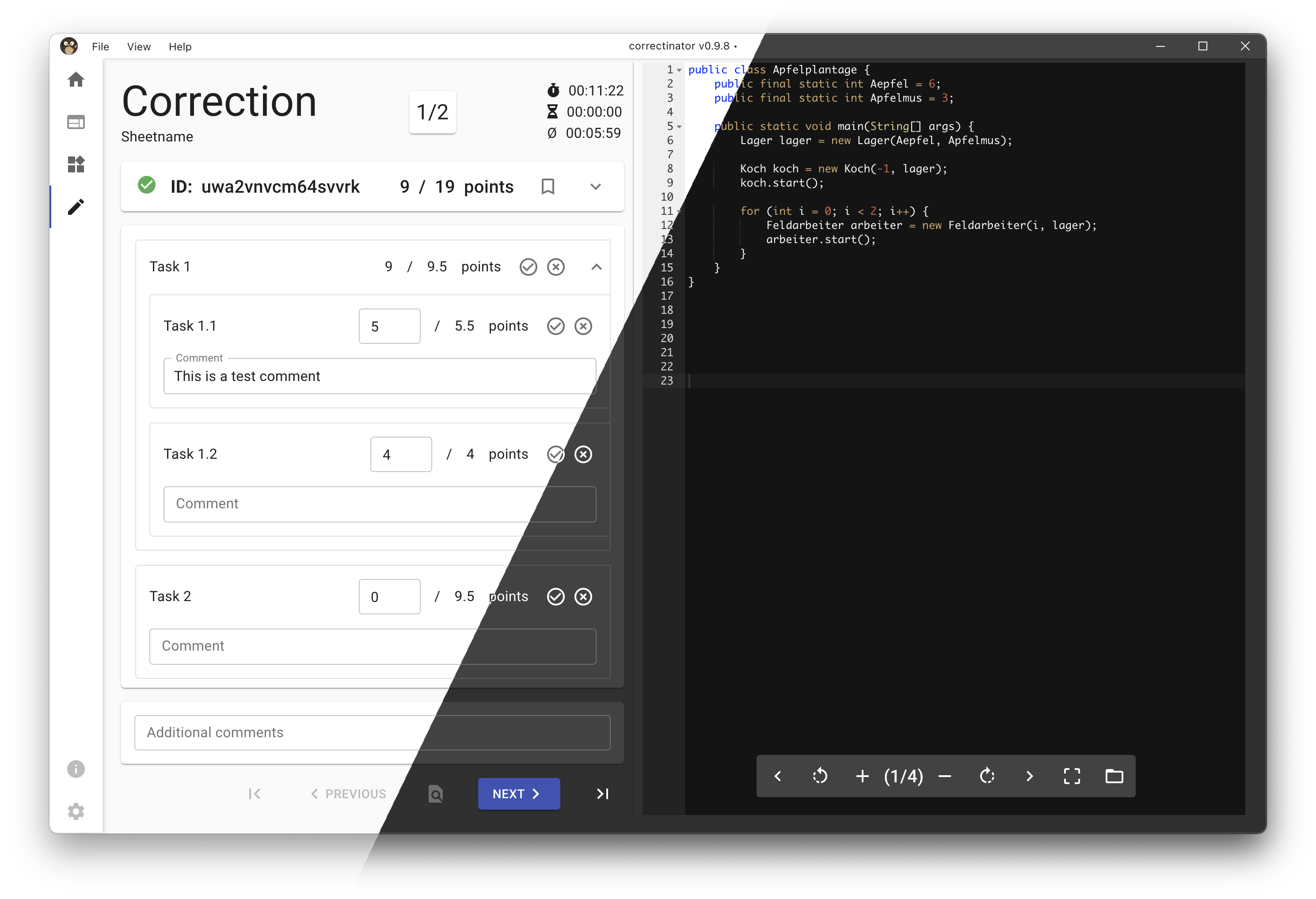
Task: Click the settings gear icon in sidebar
Action: click(x=76, y=810)
